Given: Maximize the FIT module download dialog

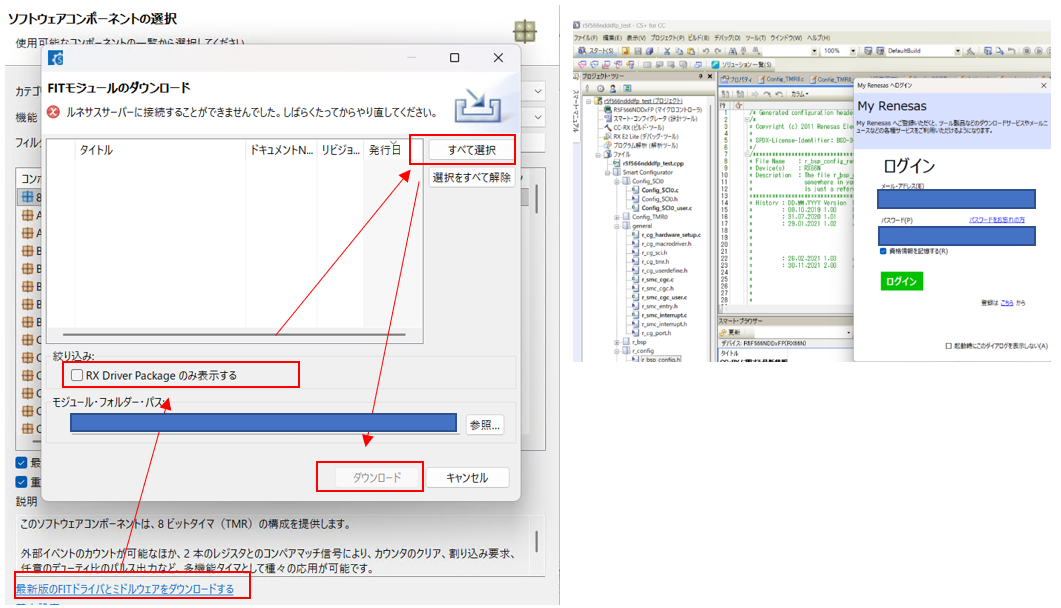Looking at the screenshot, I should [455, 57].
